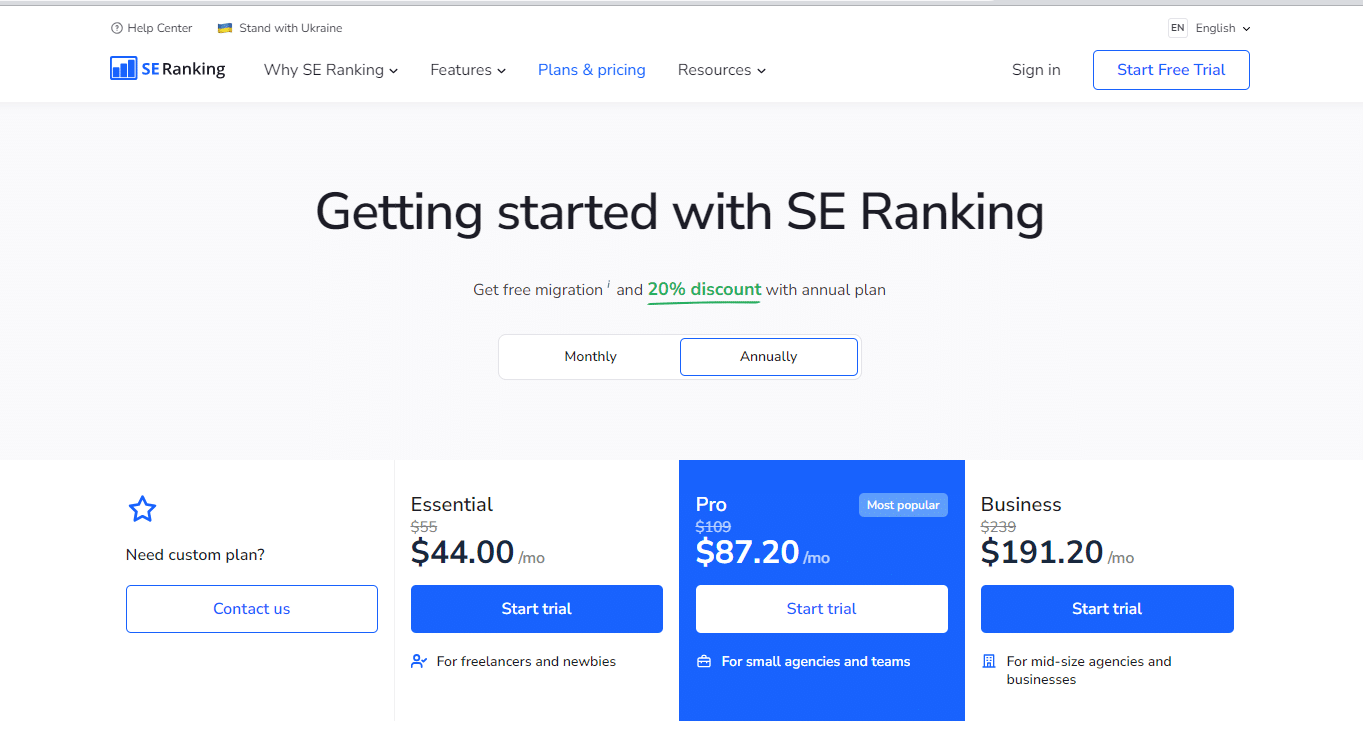Select Monthly billing option
Screen dimensions: 1363x753
[x=590, y=357]
